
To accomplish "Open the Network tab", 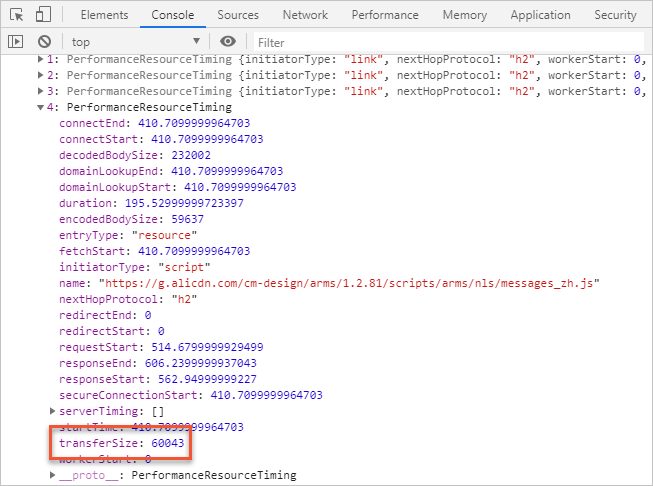I will (x=305, y=15).
